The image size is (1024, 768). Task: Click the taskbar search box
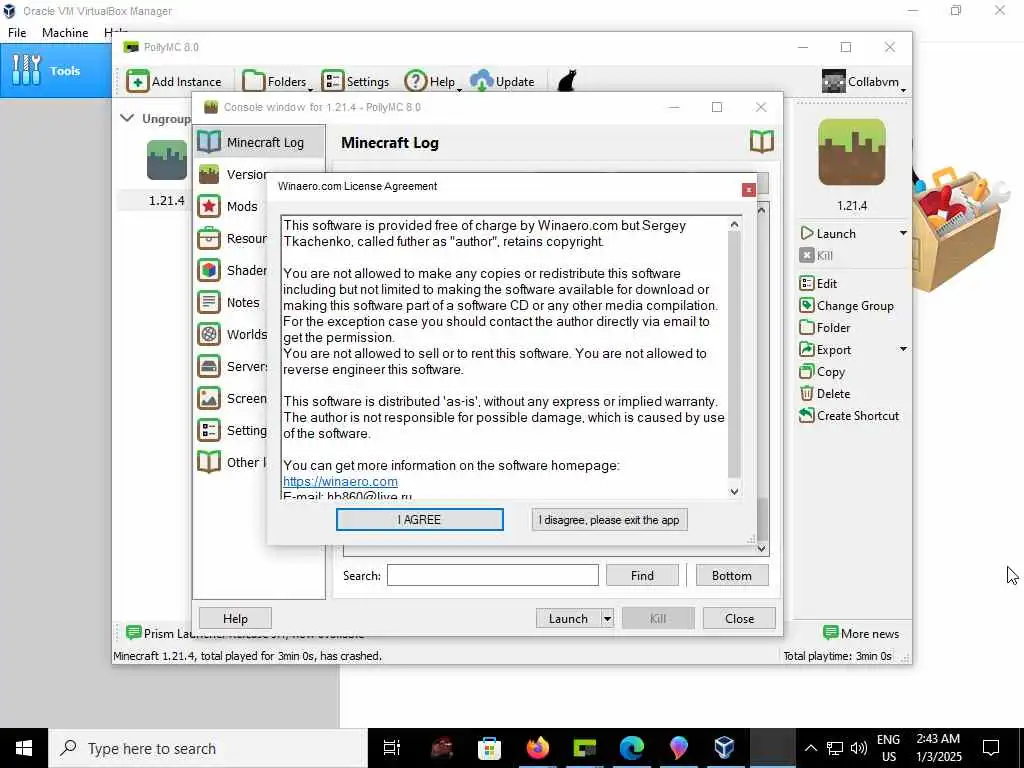tap(208, 748)
